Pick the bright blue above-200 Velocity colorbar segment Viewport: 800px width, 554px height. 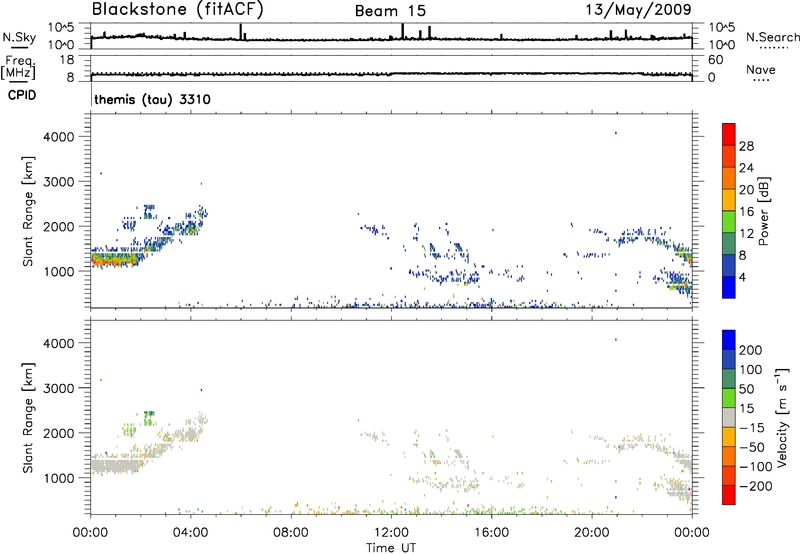tap(729, 340)
